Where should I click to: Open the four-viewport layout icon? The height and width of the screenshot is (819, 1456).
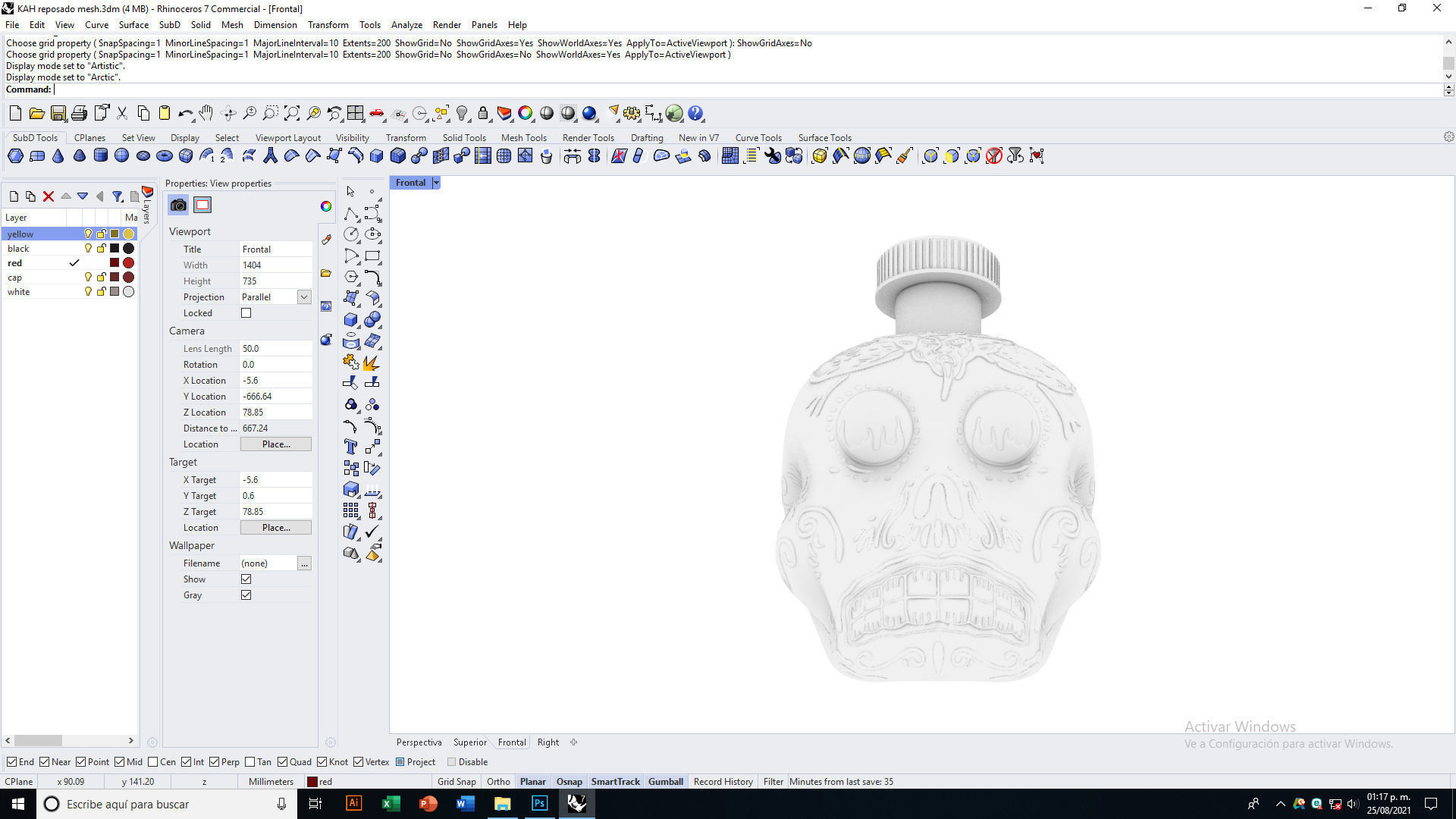(355, 114)
